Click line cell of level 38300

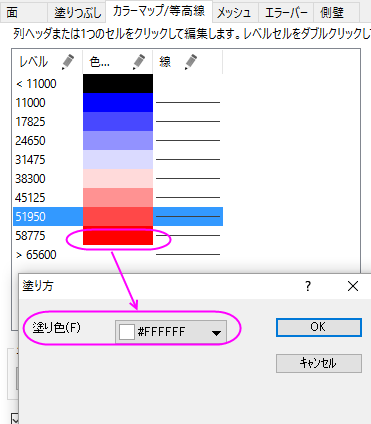click(188, 178)
